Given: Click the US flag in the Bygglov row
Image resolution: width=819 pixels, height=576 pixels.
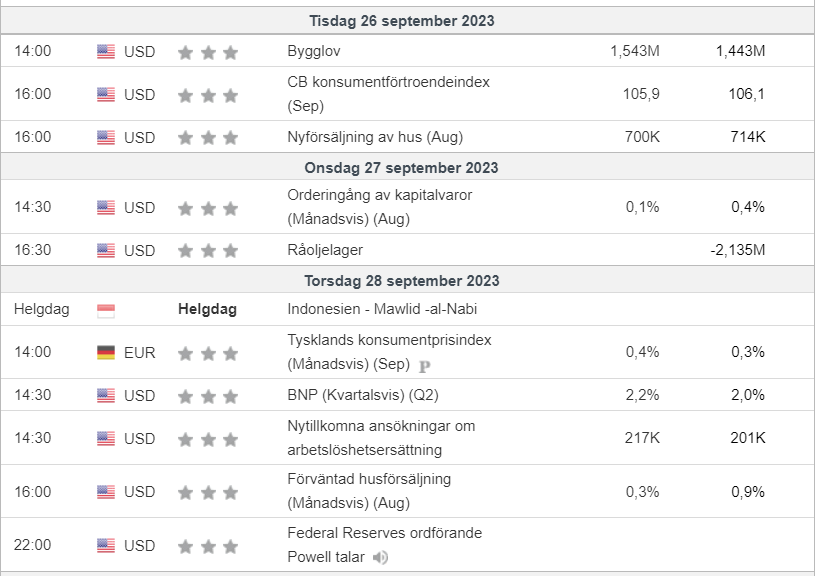Looking at the screenshot, I should pyautogui.click(x=106, y=51).
